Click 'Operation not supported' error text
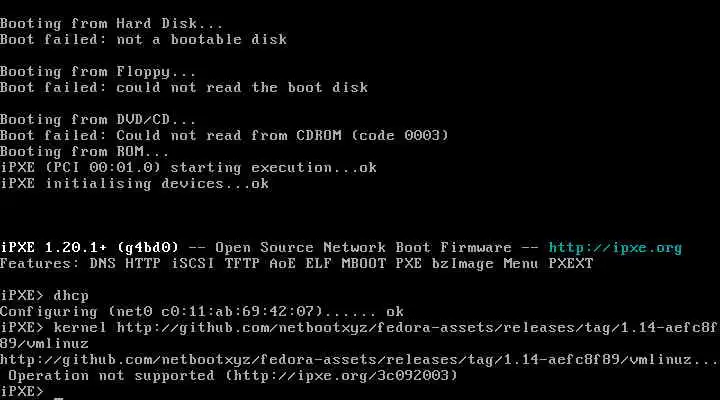This screenshot has width=720, height=400. tap(112, 376)
